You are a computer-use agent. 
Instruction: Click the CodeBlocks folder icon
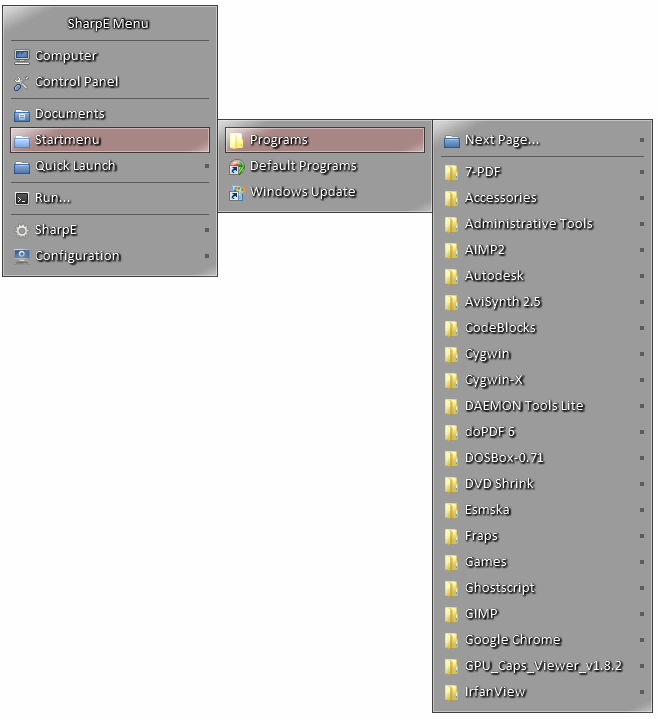pyautogui.click(x=451, y=328)
